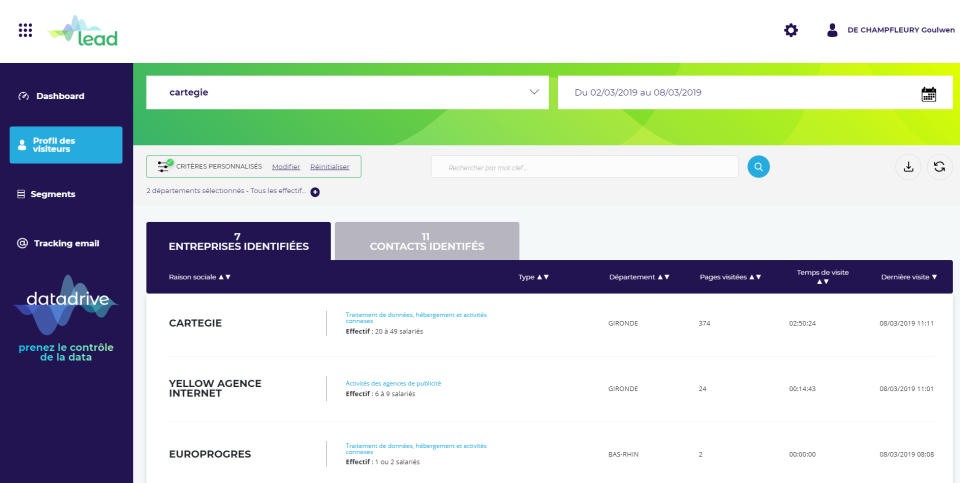The width and height of the screenshot is (960, 483).
Task: Open the CARTEGIE company row
Action: coord(549,324)
